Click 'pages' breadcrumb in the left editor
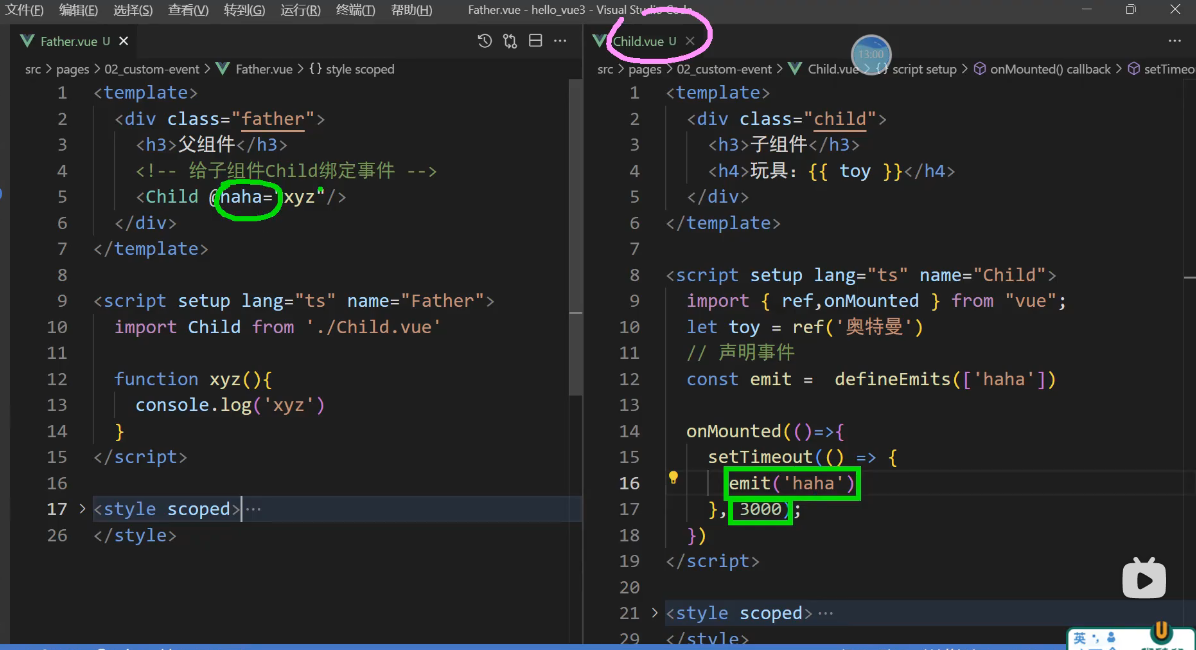Viewport: 1196px width, 650px height. (72, 69)
